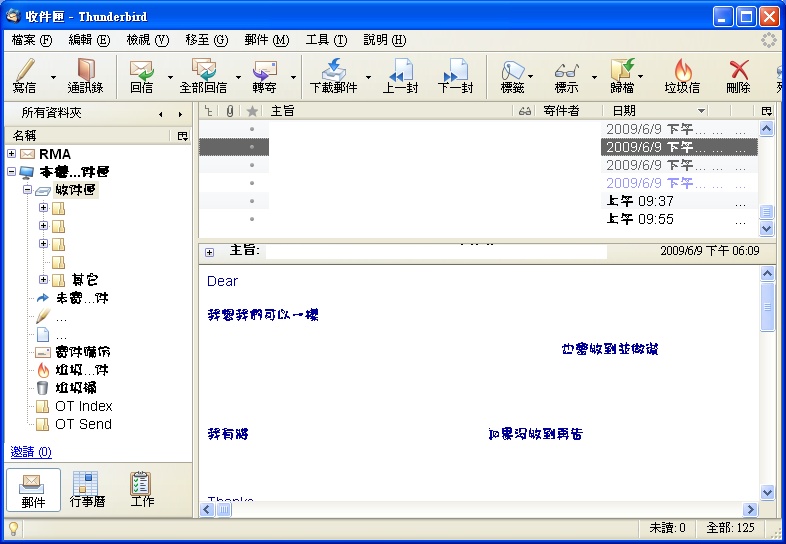This screenshot has width=786, height=544.
Task: Open the 標籤 tag dropdown arrow
Action: (531, 77)
